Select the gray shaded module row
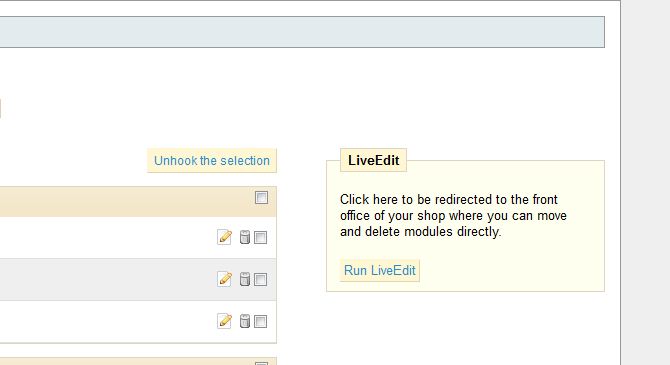This screenshot has height=365, width=670. coord(138,279)
